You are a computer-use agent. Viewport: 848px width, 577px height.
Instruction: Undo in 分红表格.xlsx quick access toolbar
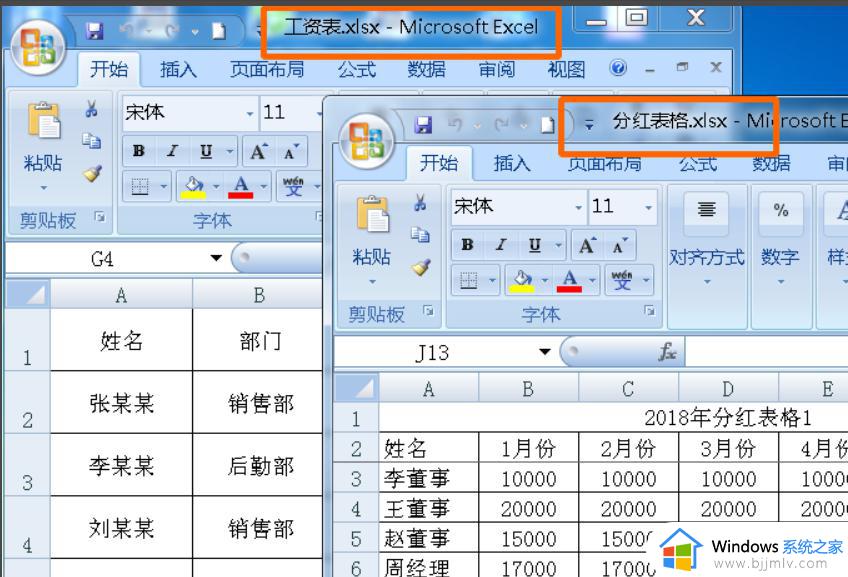455,125
